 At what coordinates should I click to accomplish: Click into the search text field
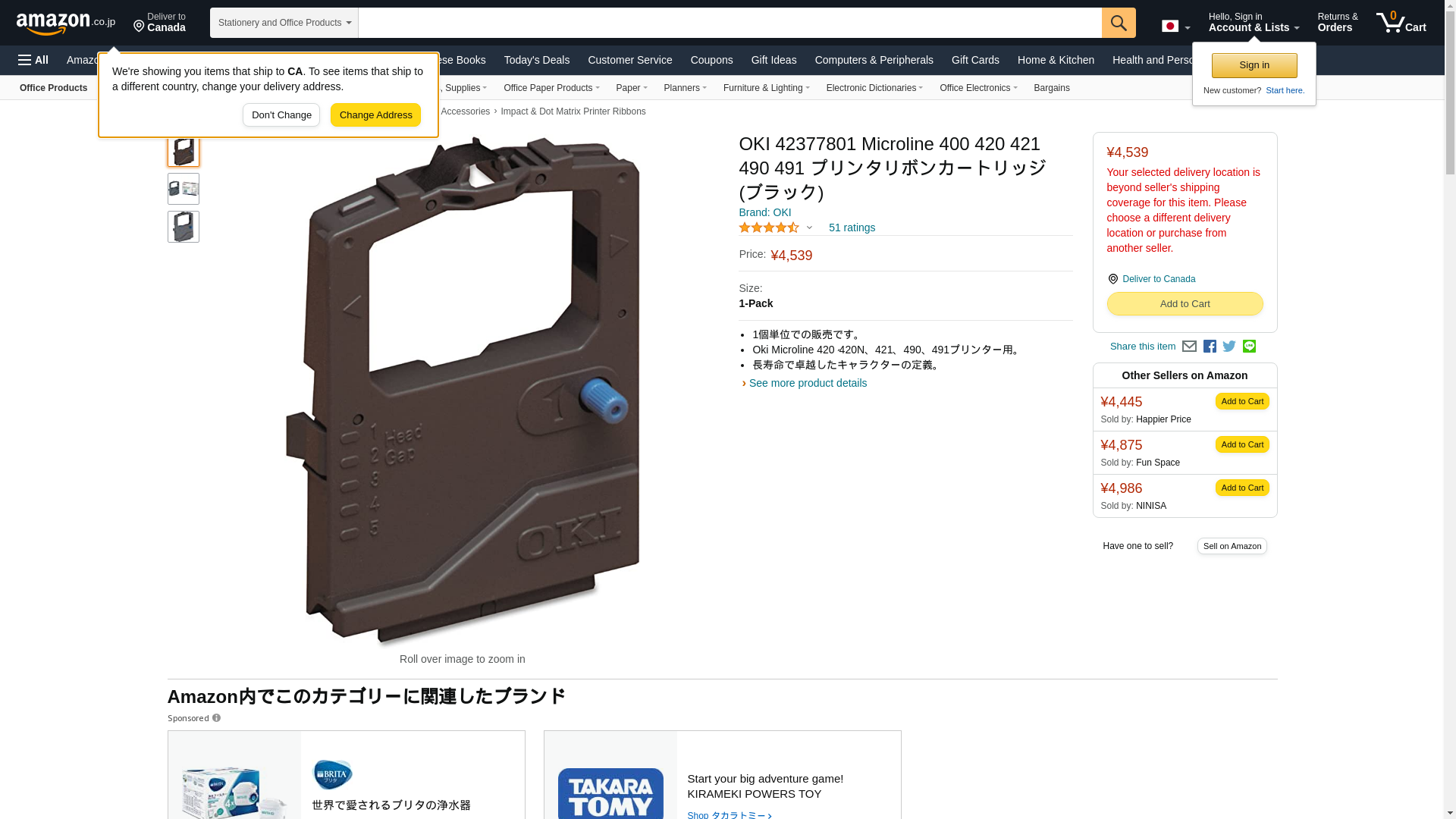[x=730, y=23]
